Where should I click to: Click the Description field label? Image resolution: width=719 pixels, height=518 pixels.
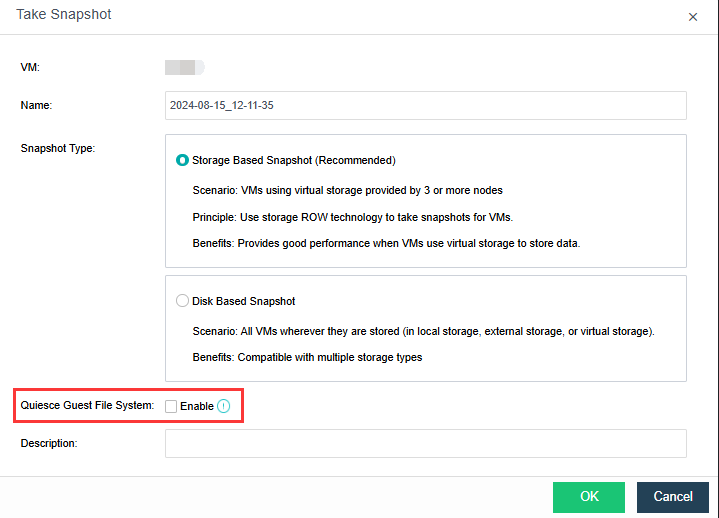pos(49,443)
